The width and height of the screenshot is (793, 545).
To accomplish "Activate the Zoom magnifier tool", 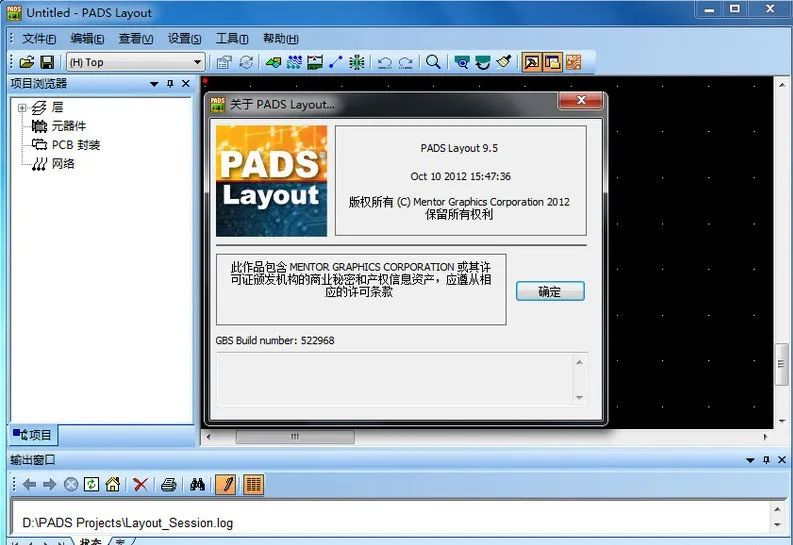I will [433, 63].
